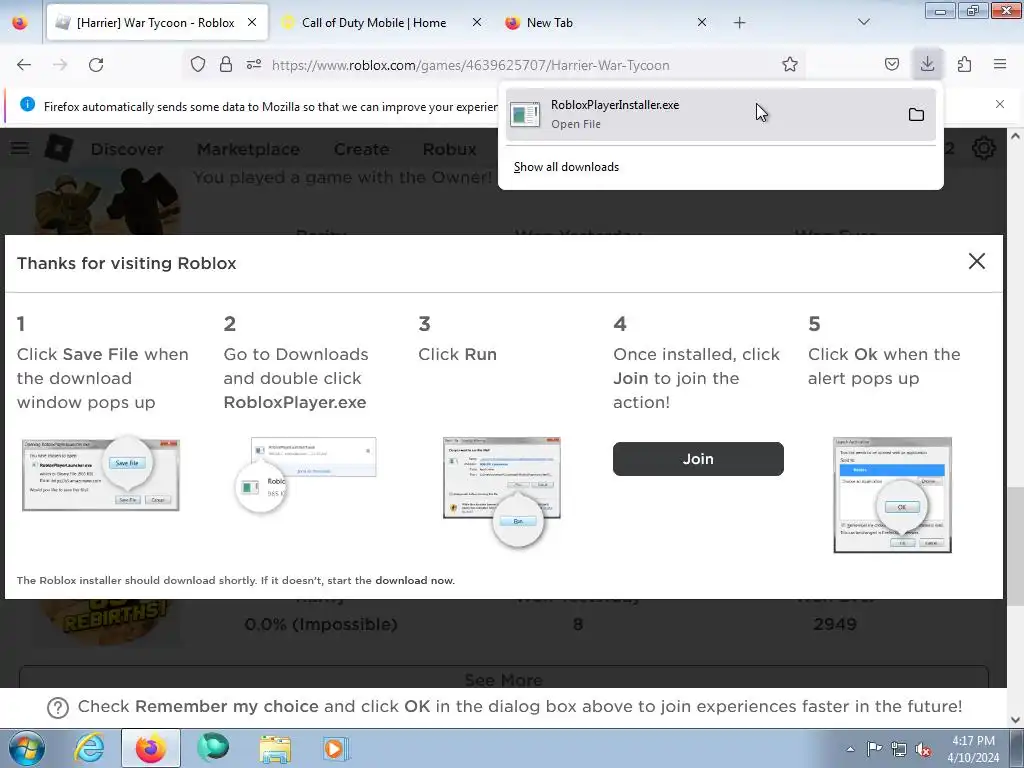Switch to the Harrier War Tycoon tab
1024x768 pixels.
pos(155,22)
